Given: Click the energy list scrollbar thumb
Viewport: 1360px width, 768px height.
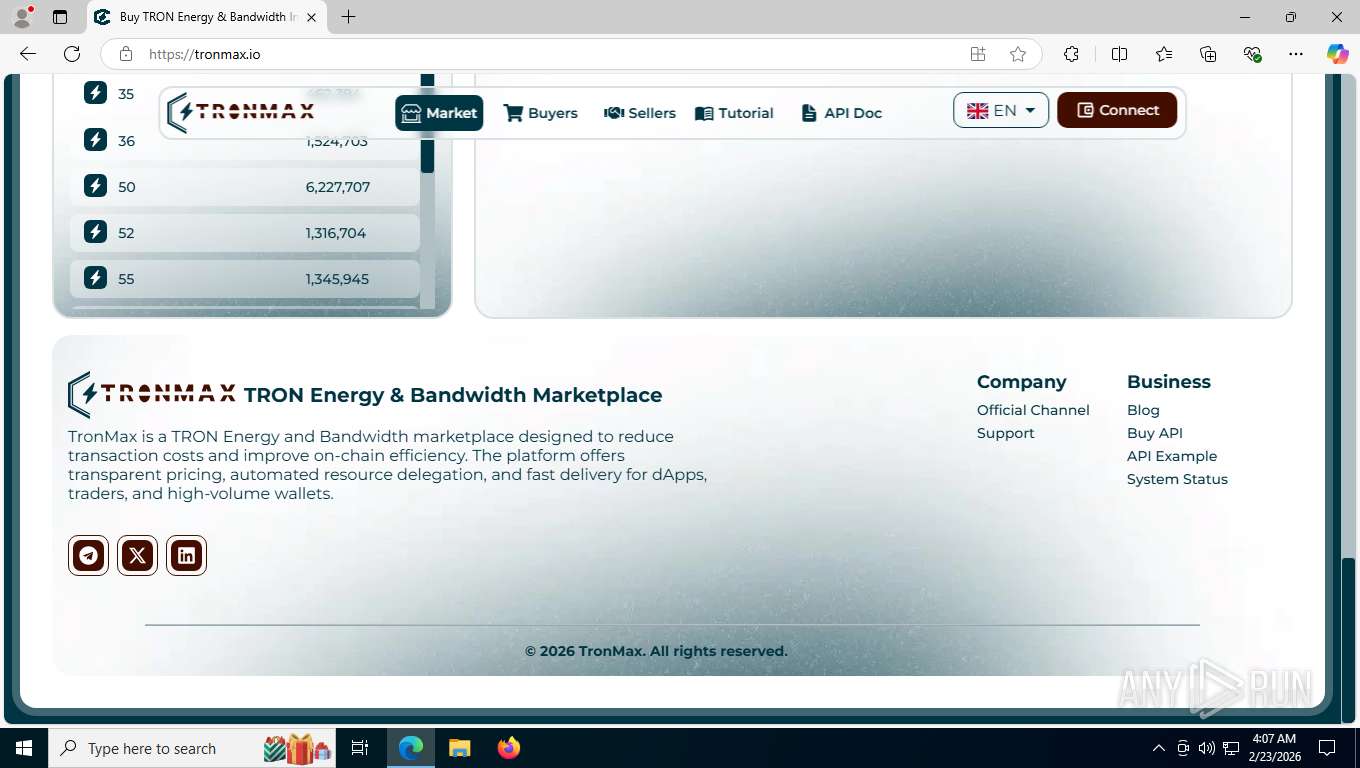Looking at the screenshot, I should pyautogui.click(x=428, y=124).
